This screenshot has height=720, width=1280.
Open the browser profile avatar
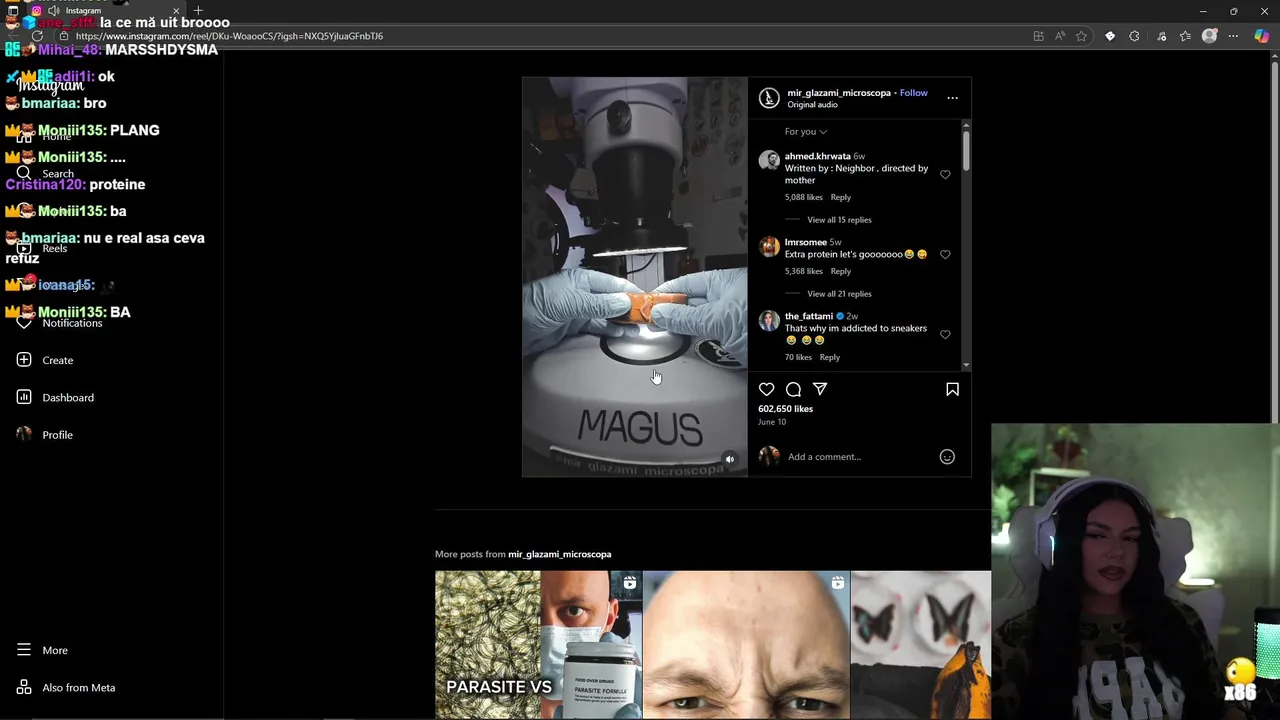[x=1209, y=36]
